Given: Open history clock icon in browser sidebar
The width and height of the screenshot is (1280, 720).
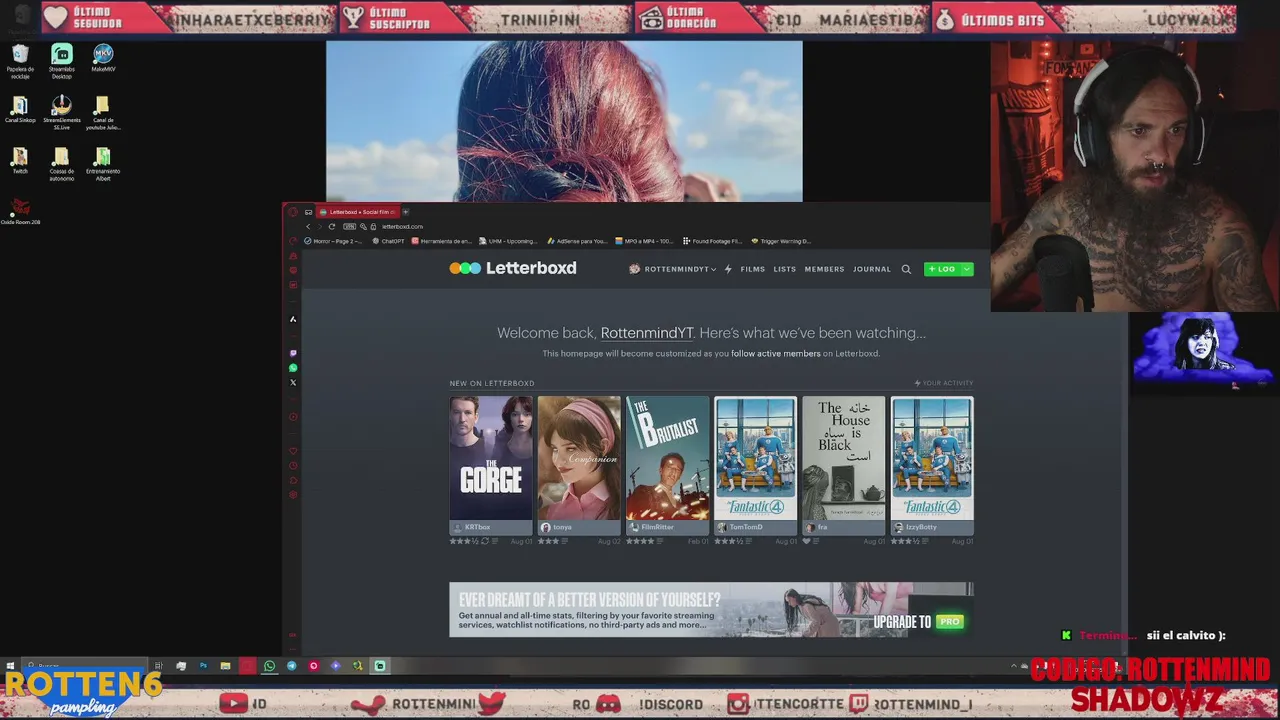Looking at the screenshot, I should [x=293, y=465].
